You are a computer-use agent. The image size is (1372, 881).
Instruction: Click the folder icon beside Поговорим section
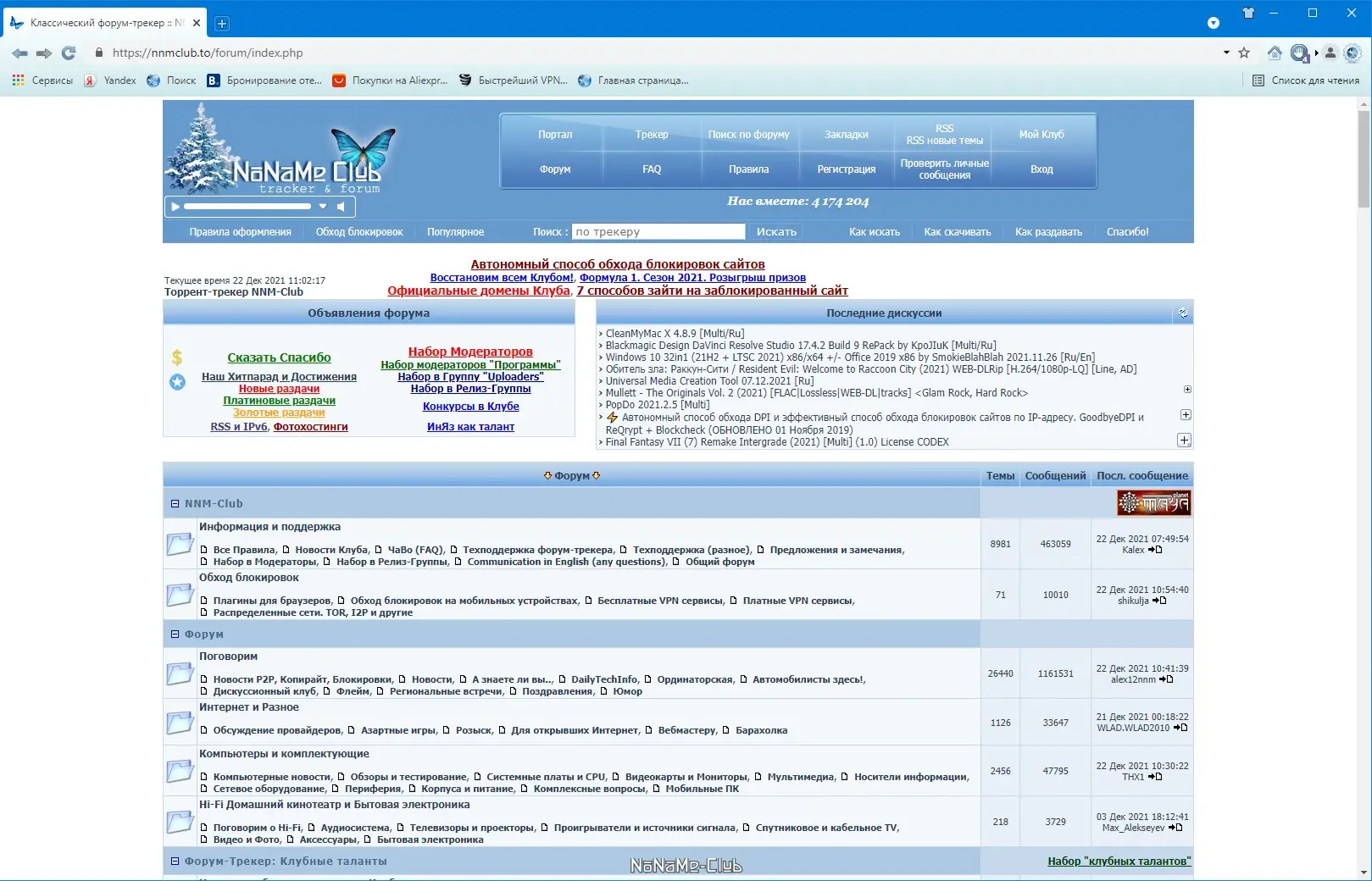pos(180,673)
